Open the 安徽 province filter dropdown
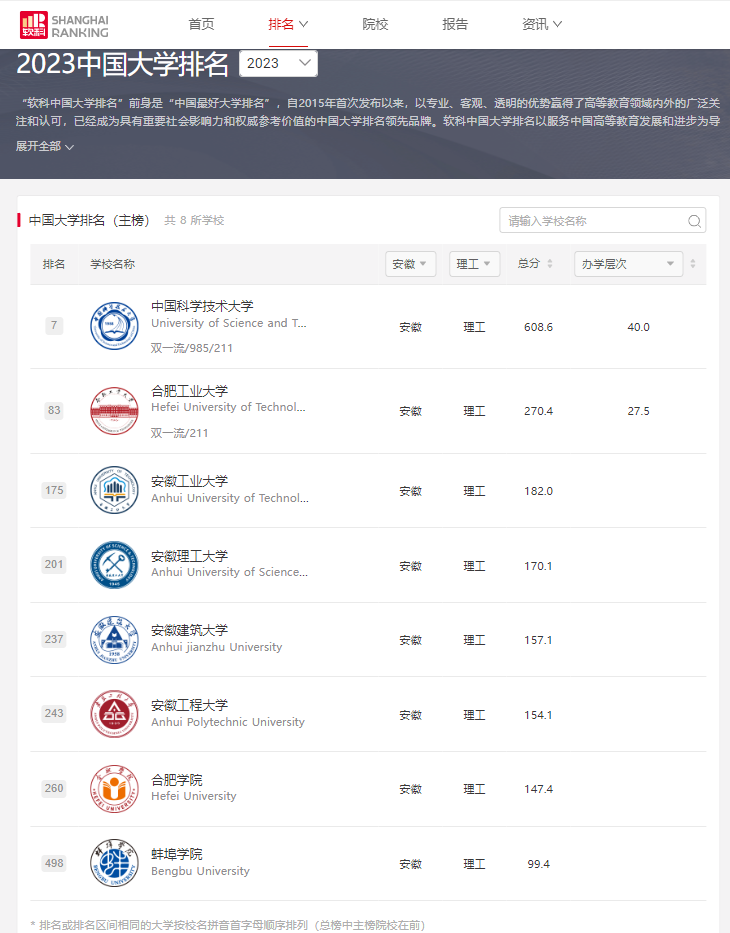 410,264
